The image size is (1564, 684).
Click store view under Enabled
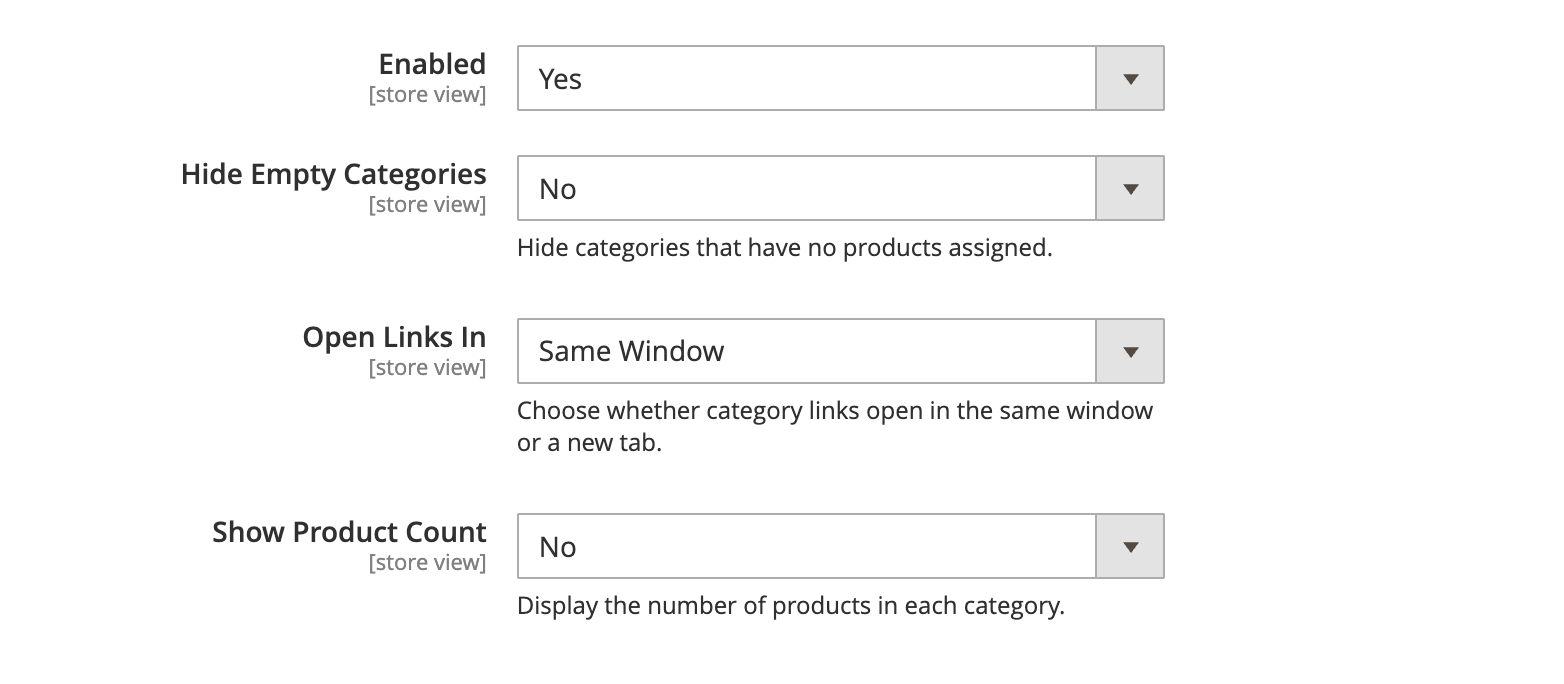click(427, 94)
